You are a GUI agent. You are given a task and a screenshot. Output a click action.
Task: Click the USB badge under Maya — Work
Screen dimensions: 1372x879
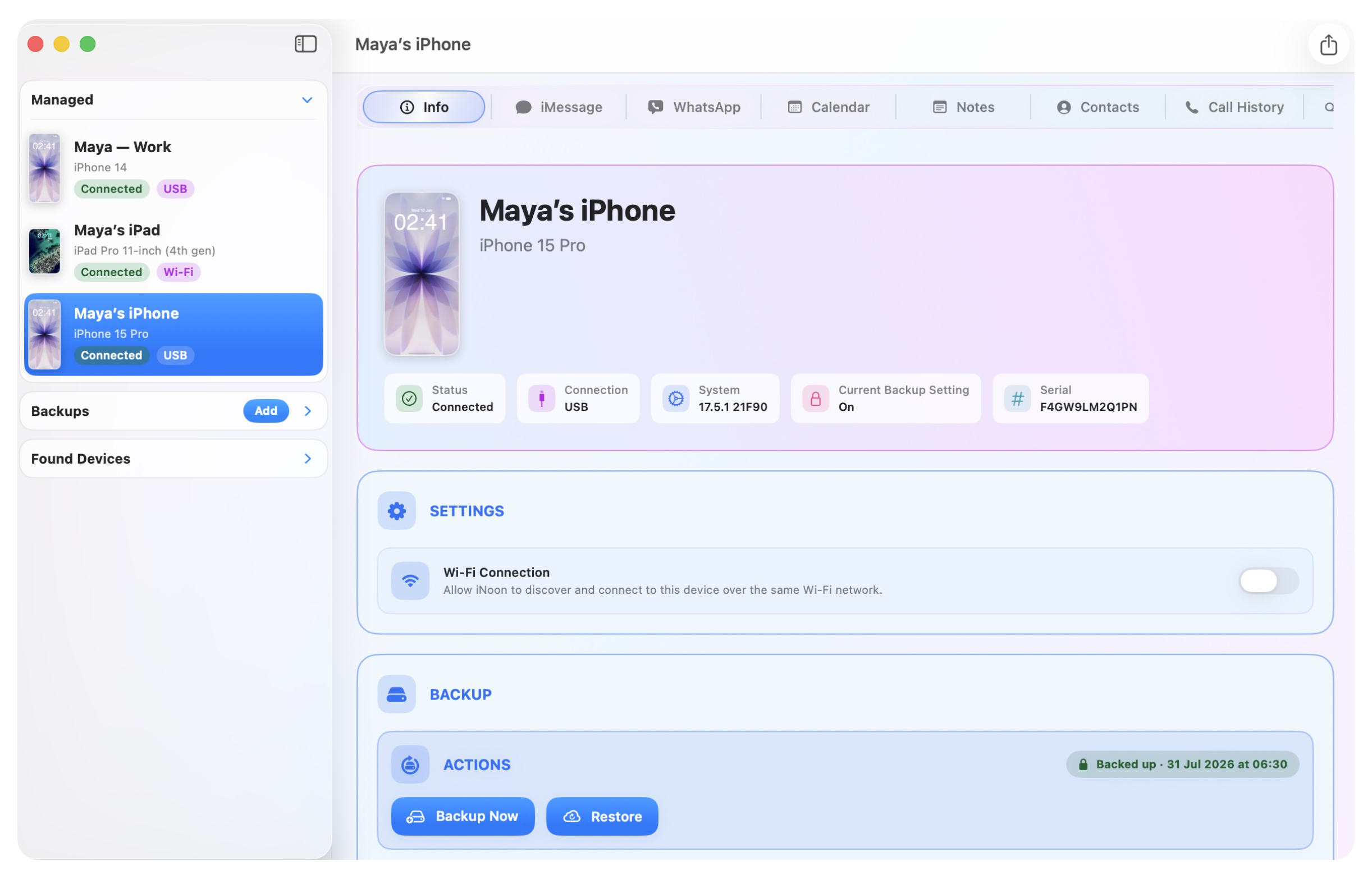coord(175,189)
